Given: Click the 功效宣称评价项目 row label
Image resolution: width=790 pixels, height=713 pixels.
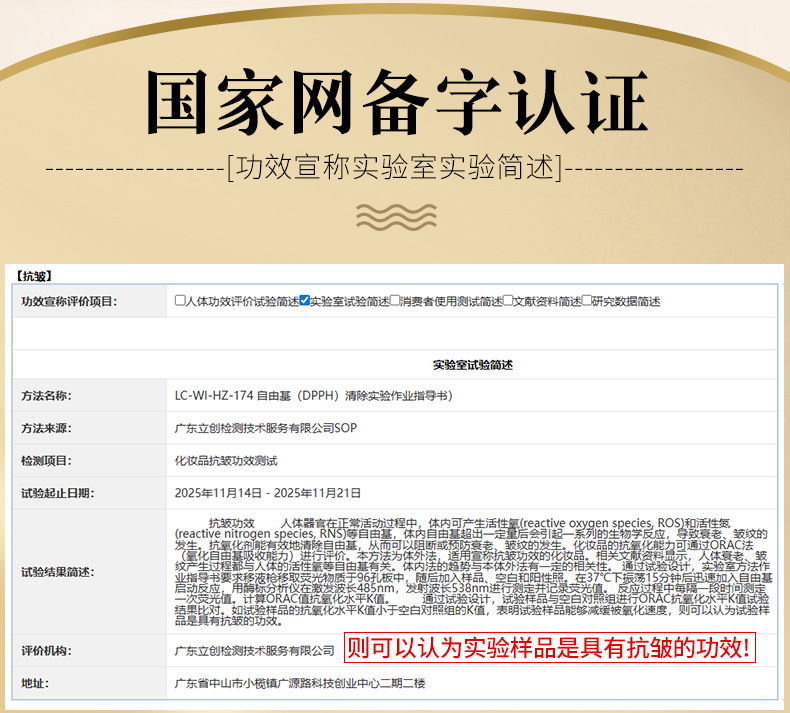Looking at the screenshot, I should coord(69,301).
